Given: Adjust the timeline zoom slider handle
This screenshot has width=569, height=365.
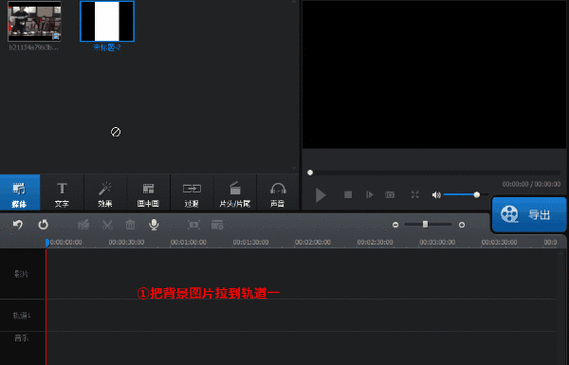Looking at the screenshot, I should 425,225.
